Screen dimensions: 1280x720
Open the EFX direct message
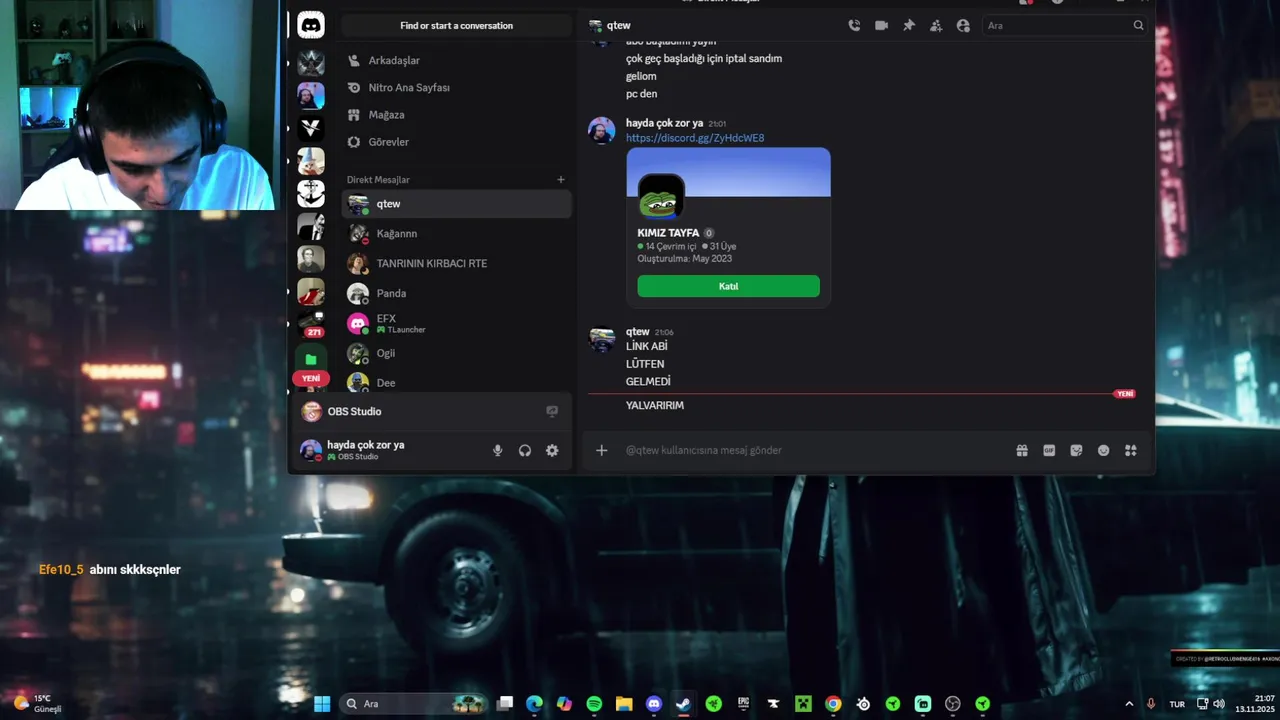(457, 323)
